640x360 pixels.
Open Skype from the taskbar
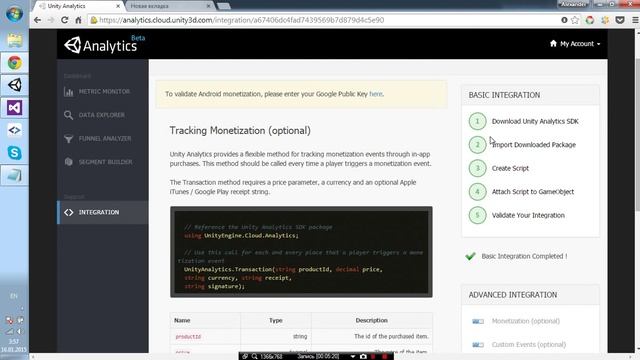pos(15,153)
